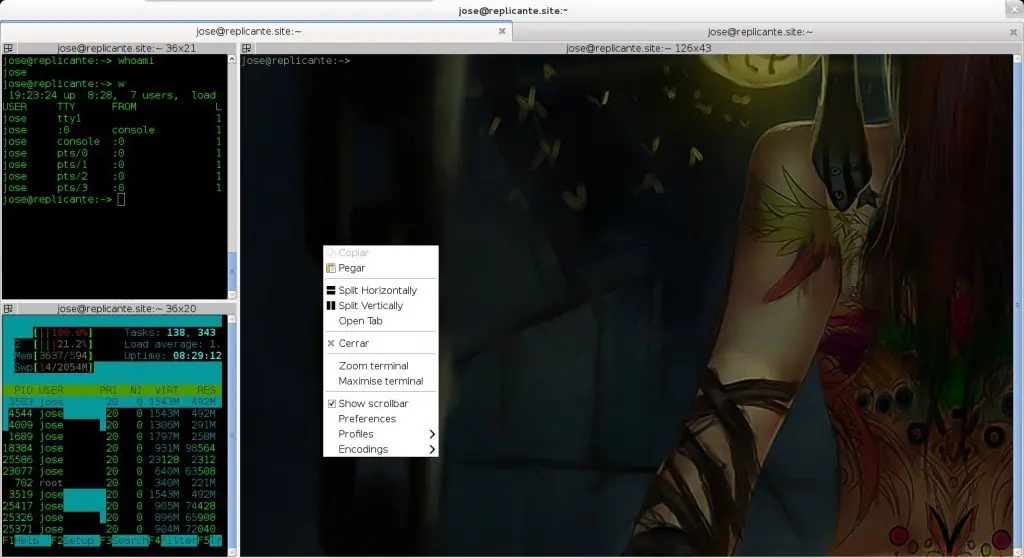Click F3 Search in htop footer
Viewport: 1024px width, 558px height.
tap(124, 540)
